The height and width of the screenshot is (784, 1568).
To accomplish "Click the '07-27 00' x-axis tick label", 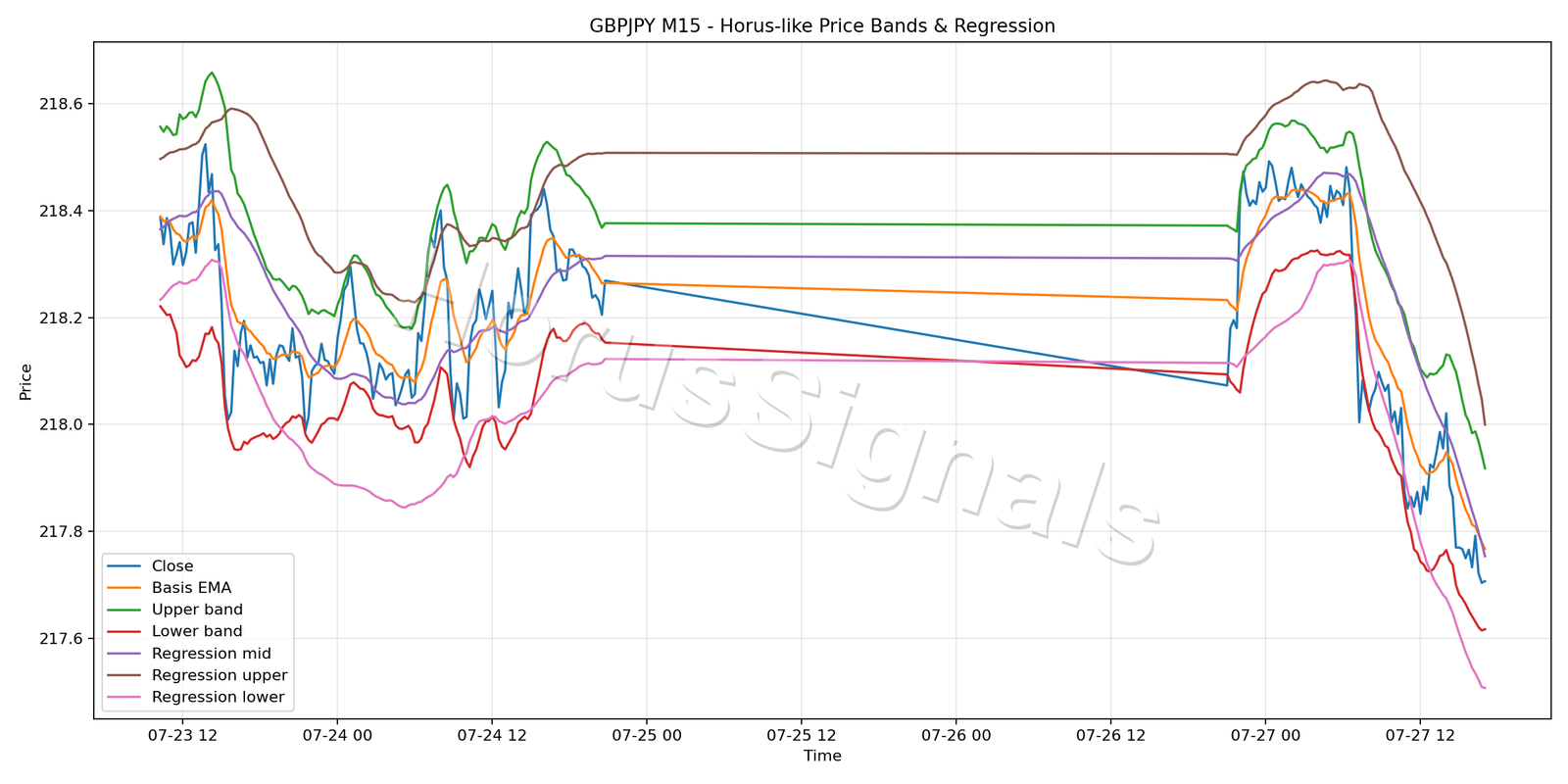I will 1265,735.
